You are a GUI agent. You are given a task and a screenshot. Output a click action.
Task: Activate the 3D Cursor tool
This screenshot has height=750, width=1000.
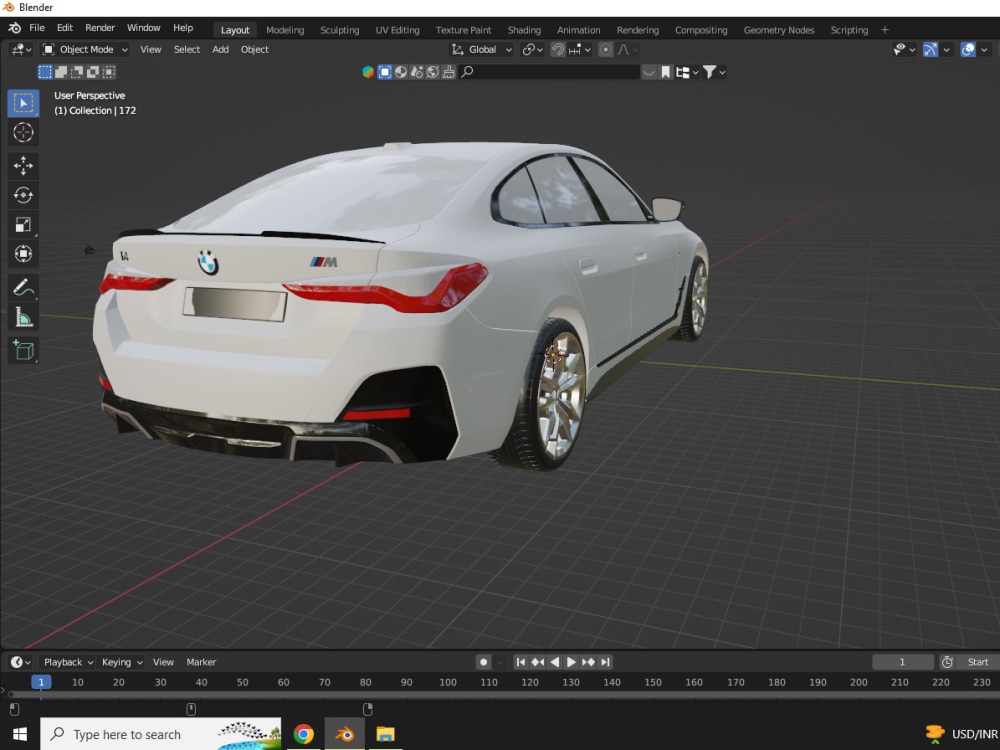tap(23, 133)
